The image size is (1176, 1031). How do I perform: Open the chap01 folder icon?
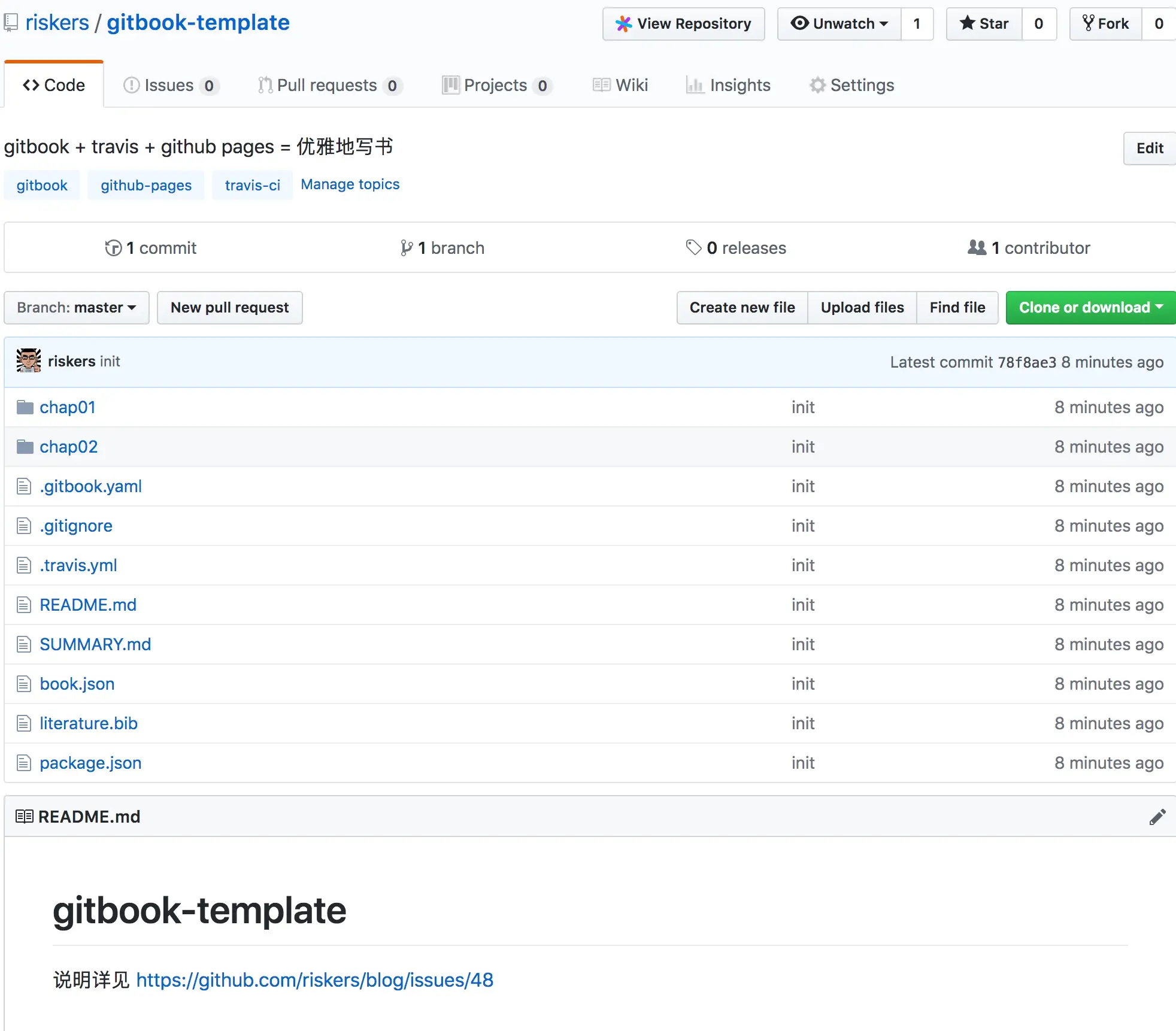coord(25,408)
